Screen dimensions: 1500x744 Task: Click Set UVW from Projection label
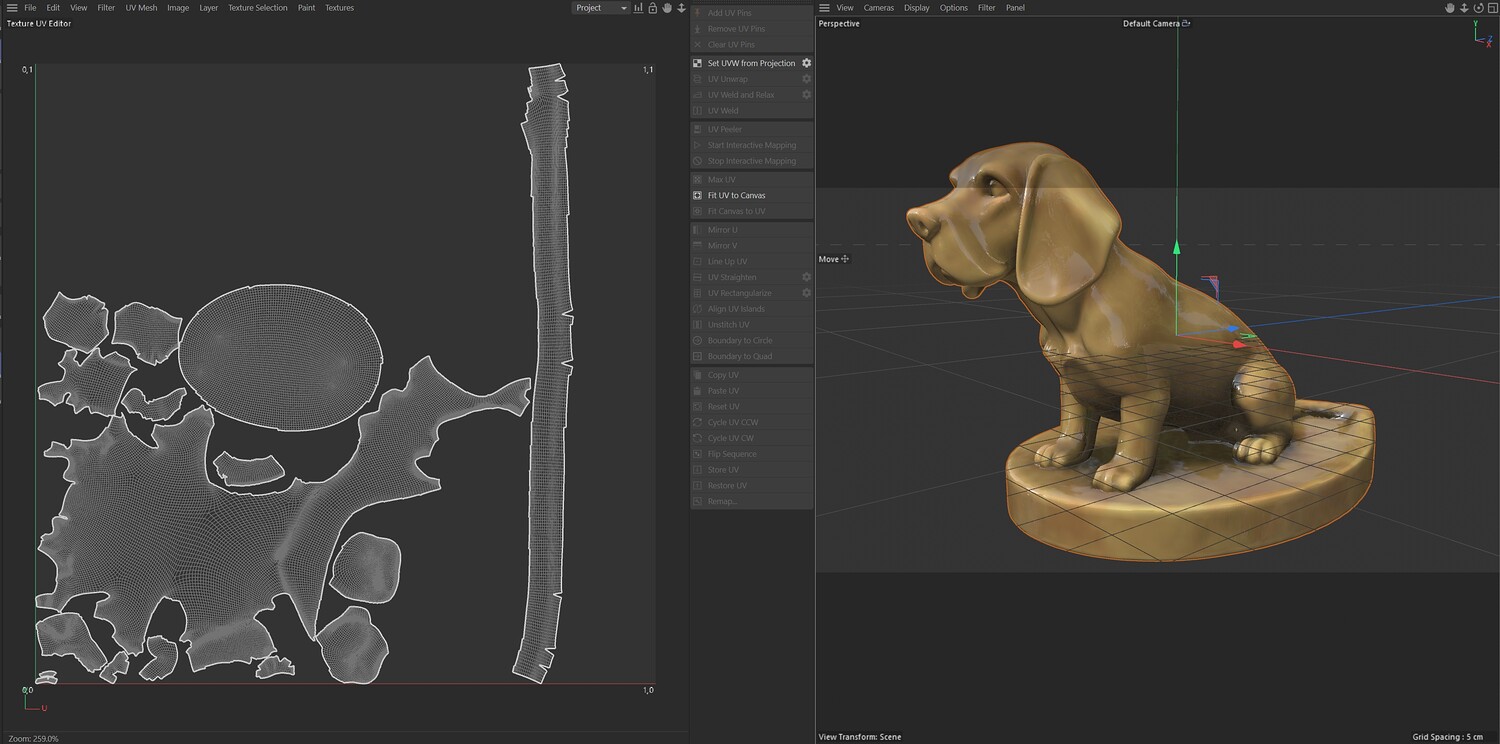752,63
